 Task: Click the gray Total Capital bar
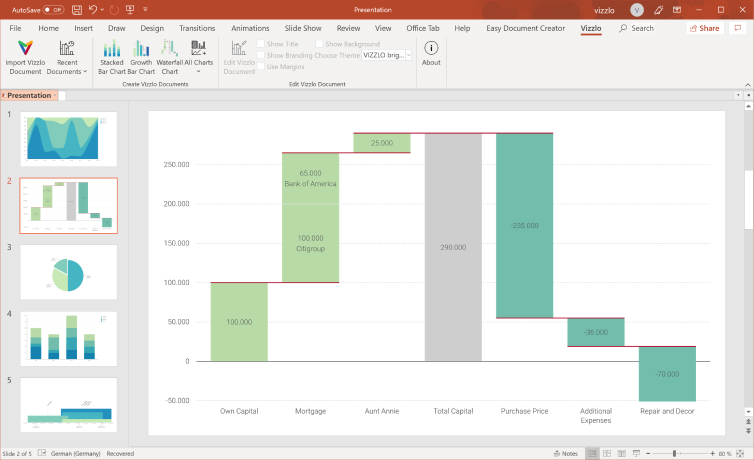point(453,247)
